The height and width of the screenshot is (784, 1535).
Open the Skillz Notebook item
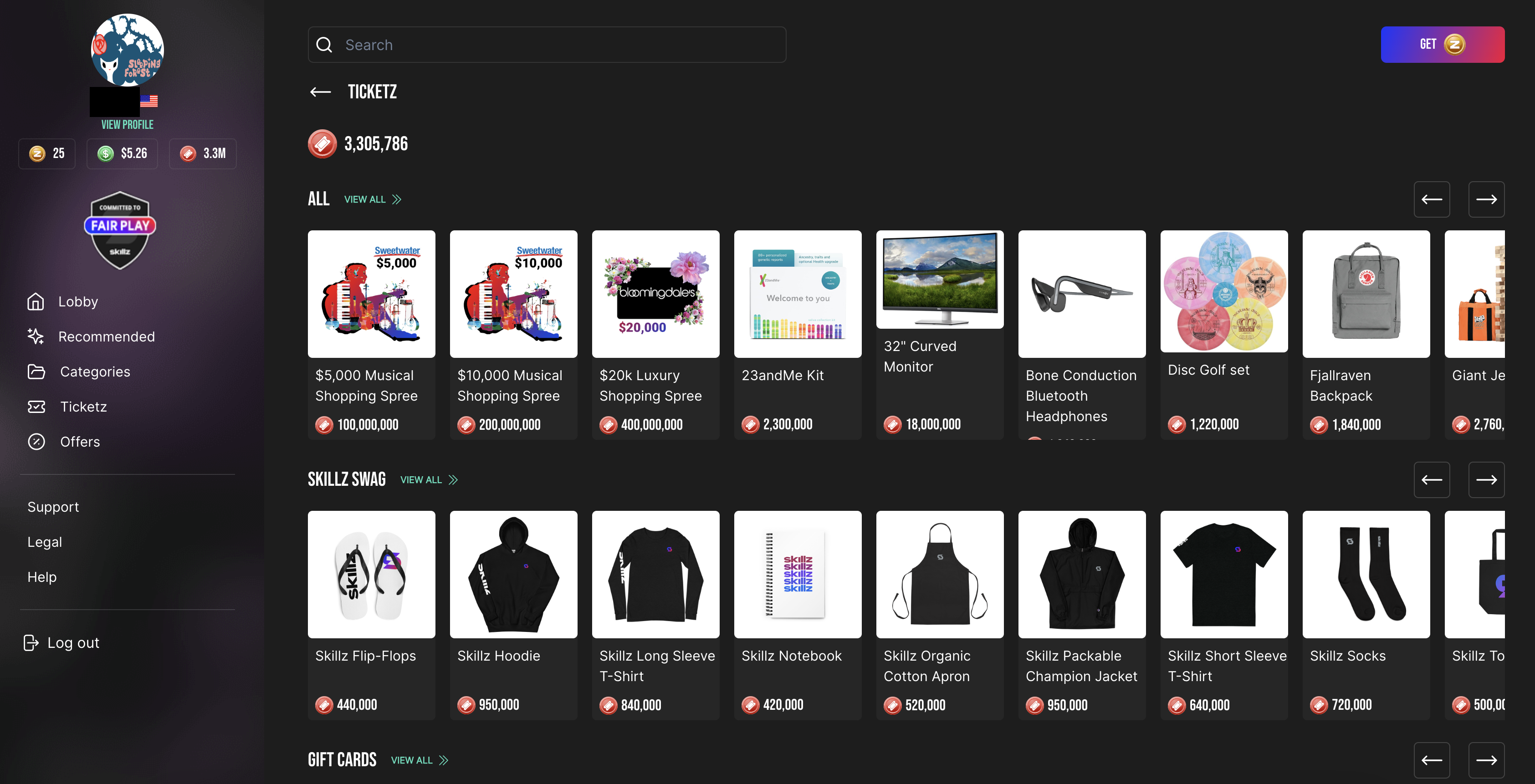(797, 616)
